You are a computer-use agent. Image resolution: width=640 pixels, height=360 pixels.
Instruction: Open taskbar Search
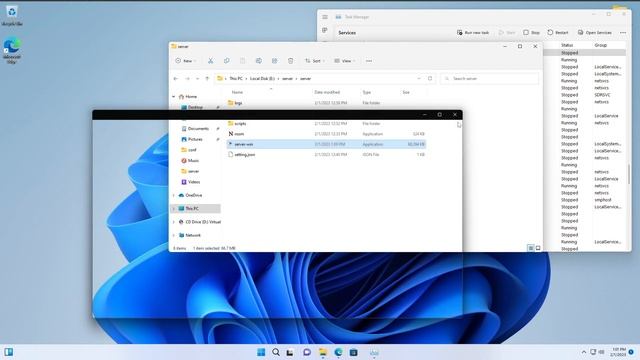click(x=276, y=352)
